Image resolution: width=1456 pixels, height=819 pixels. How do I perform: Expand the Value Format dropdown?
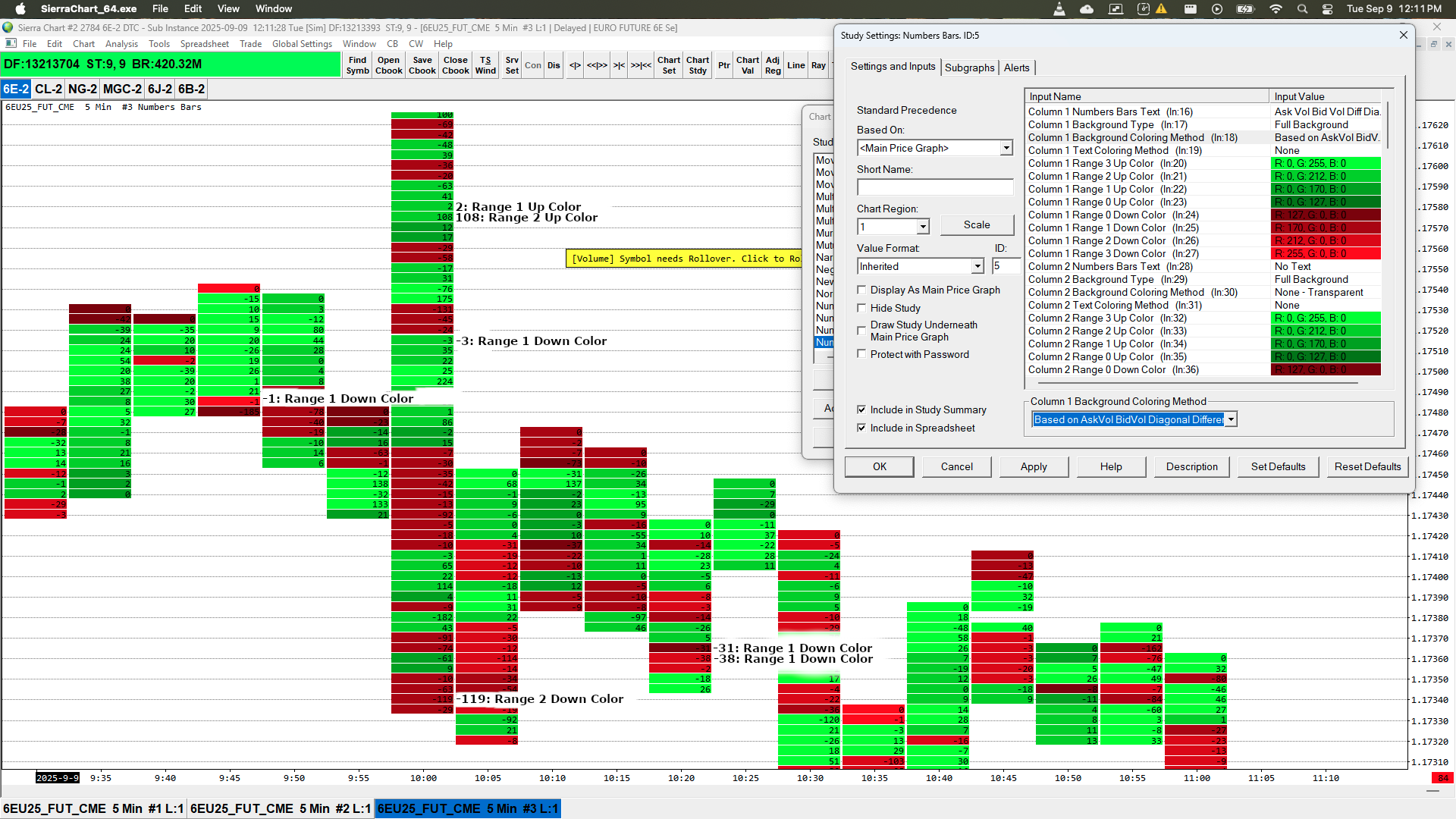point(977,266)
